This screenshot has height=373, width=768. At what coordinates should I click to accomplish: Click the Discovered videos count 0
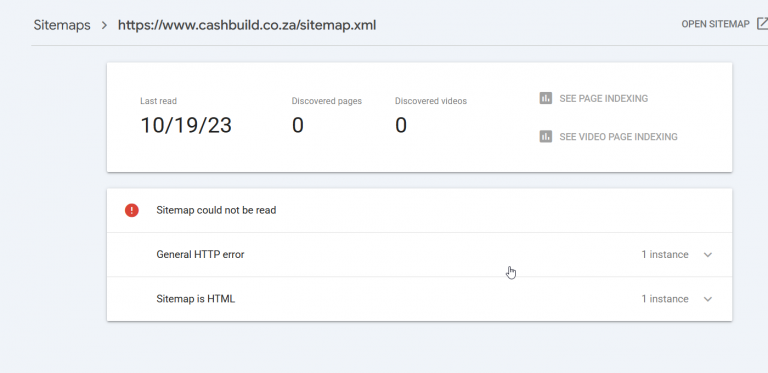(401, 125)
